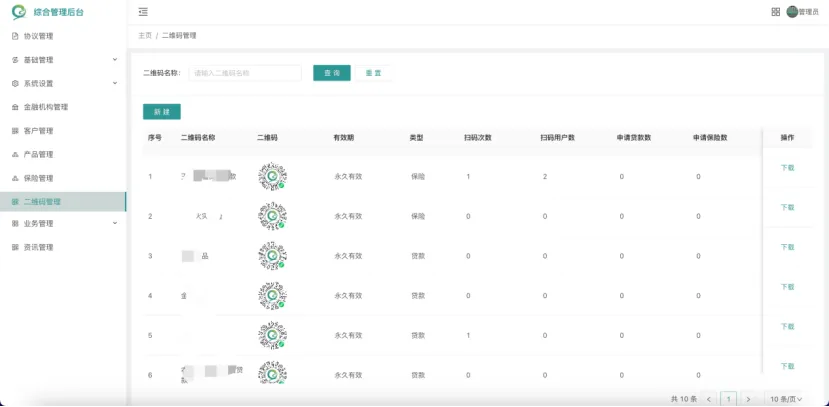
Task: Open the grid apps icon in header
Action: pyautogui.click(x=776, y=12)
